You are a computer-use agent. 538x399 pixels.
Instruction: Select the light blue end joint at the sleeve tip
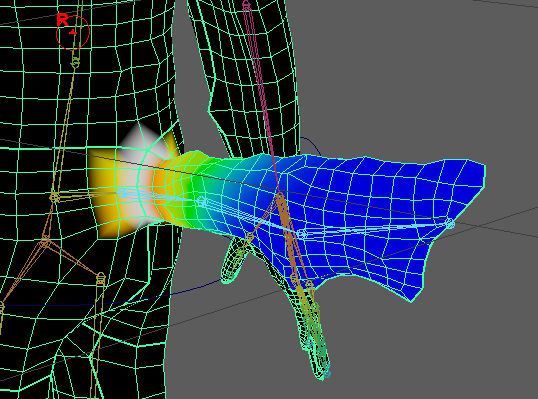point(451,224)
